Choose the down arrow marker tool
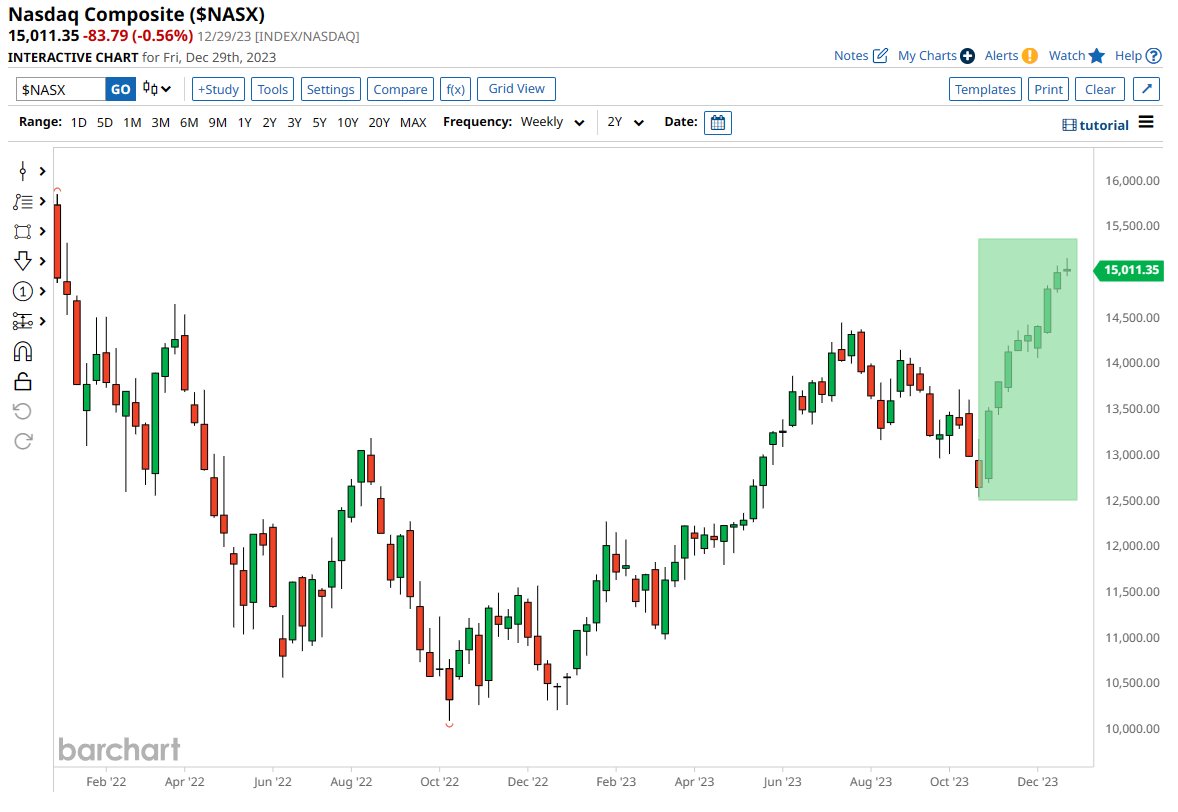This screenshot has width=1178, height=812. [x=23, y=261]
